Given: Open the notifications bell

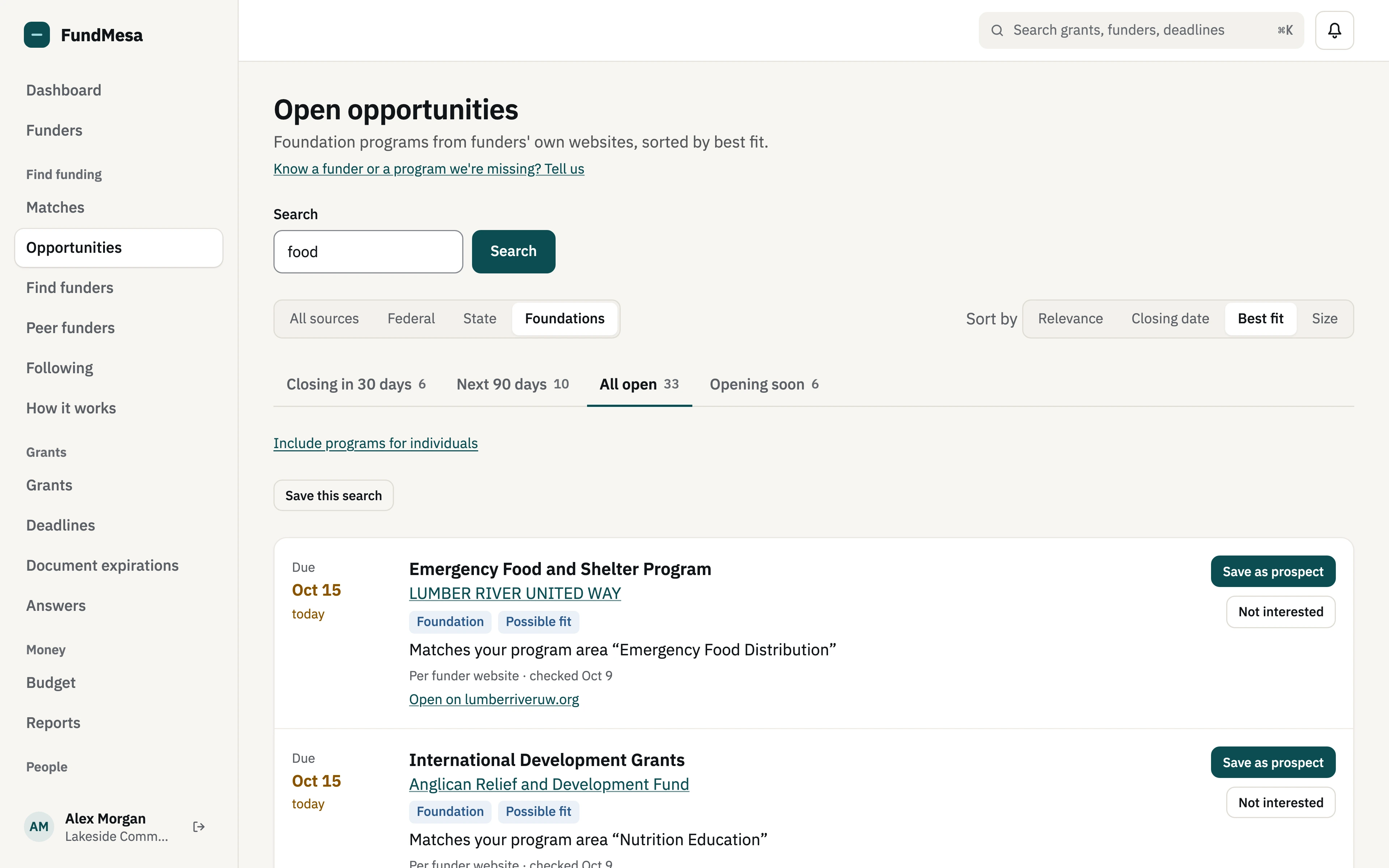Looking at the screenshot, I should (x=1334, y=30).
